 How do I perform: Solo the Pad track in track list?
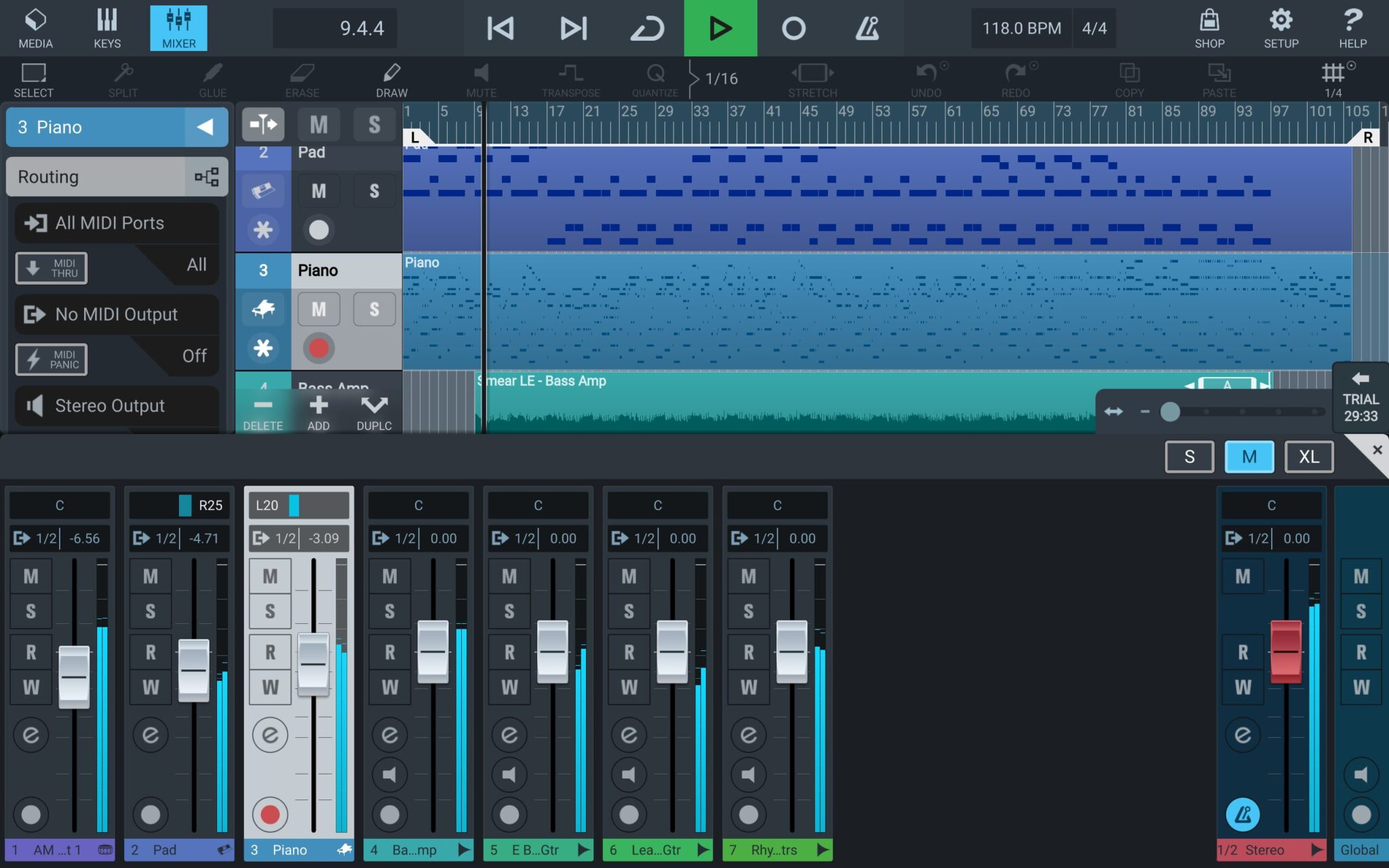pos(374,191)
